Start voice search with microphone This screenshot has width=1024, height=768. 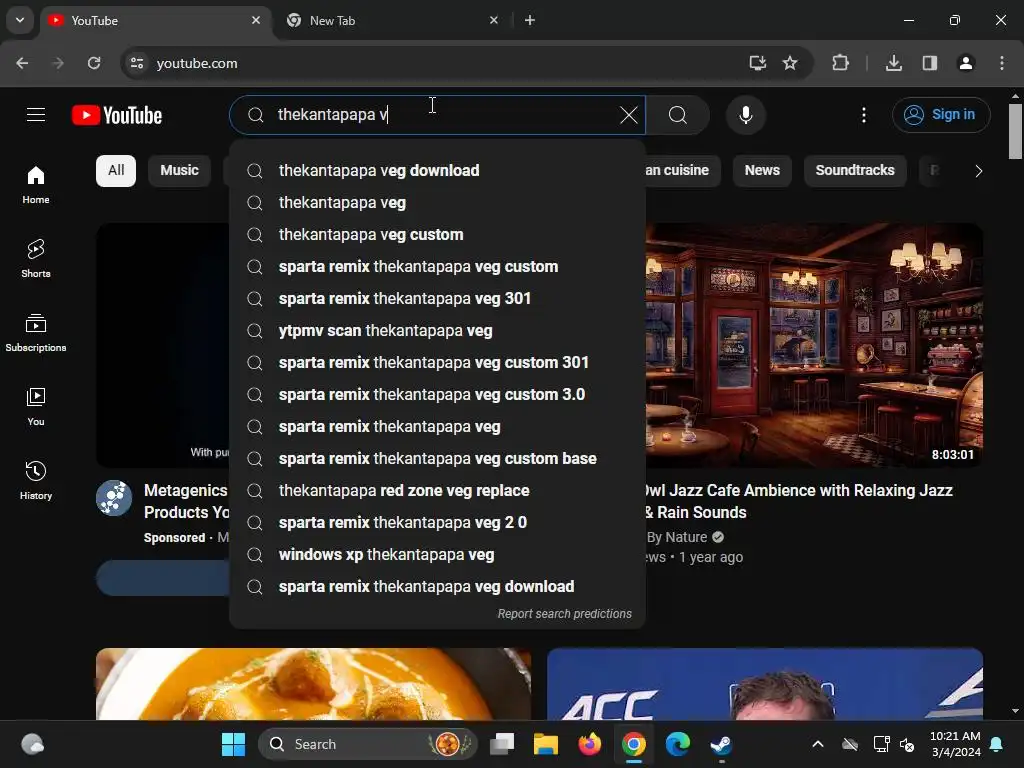(x=746, y=115)
